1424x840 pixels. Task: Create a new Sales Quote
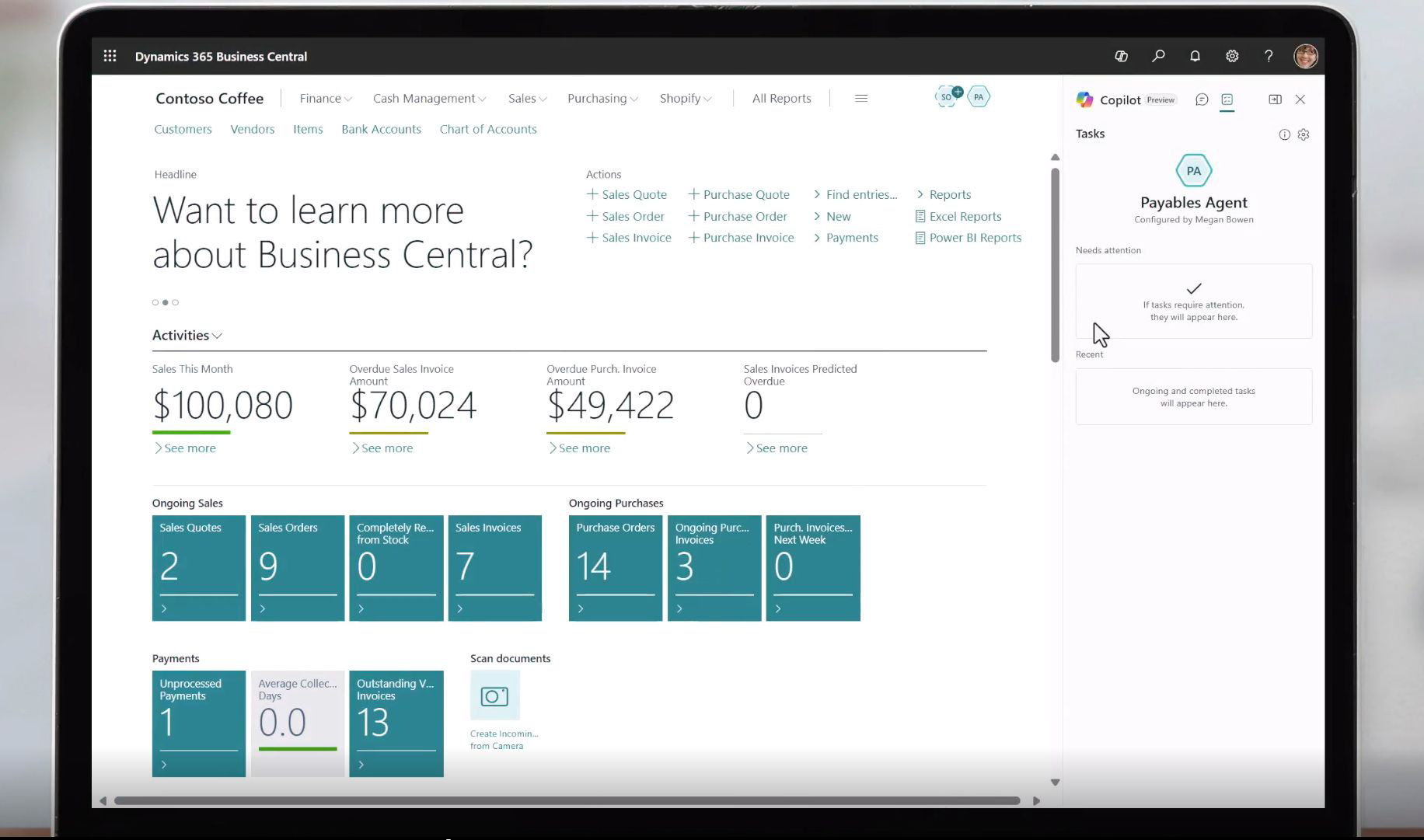coord(626,194)
